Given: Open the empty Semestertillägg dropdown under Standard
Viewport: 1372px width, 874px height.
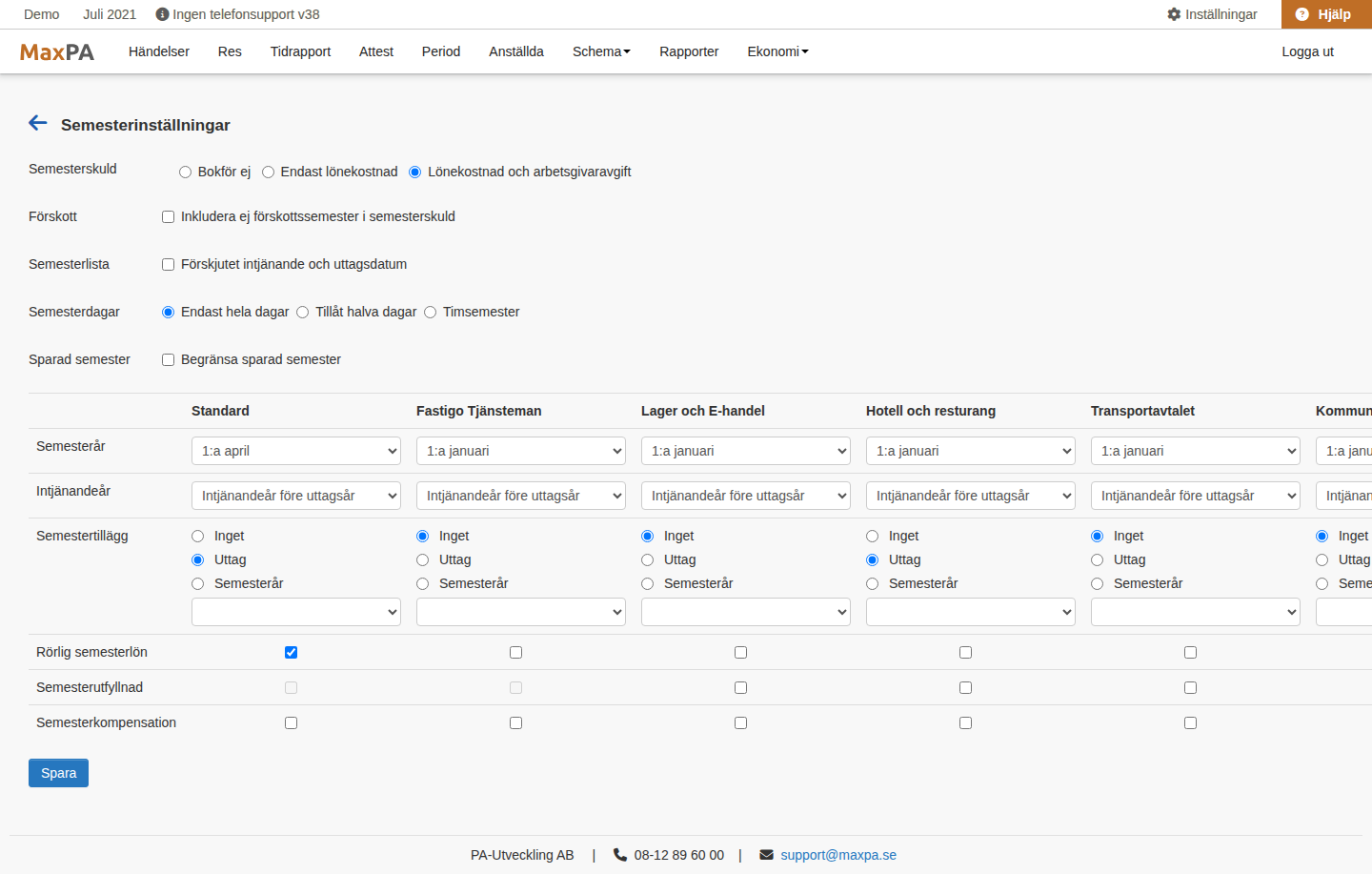Looking at the screenshot, I should (x=296, y=612).
